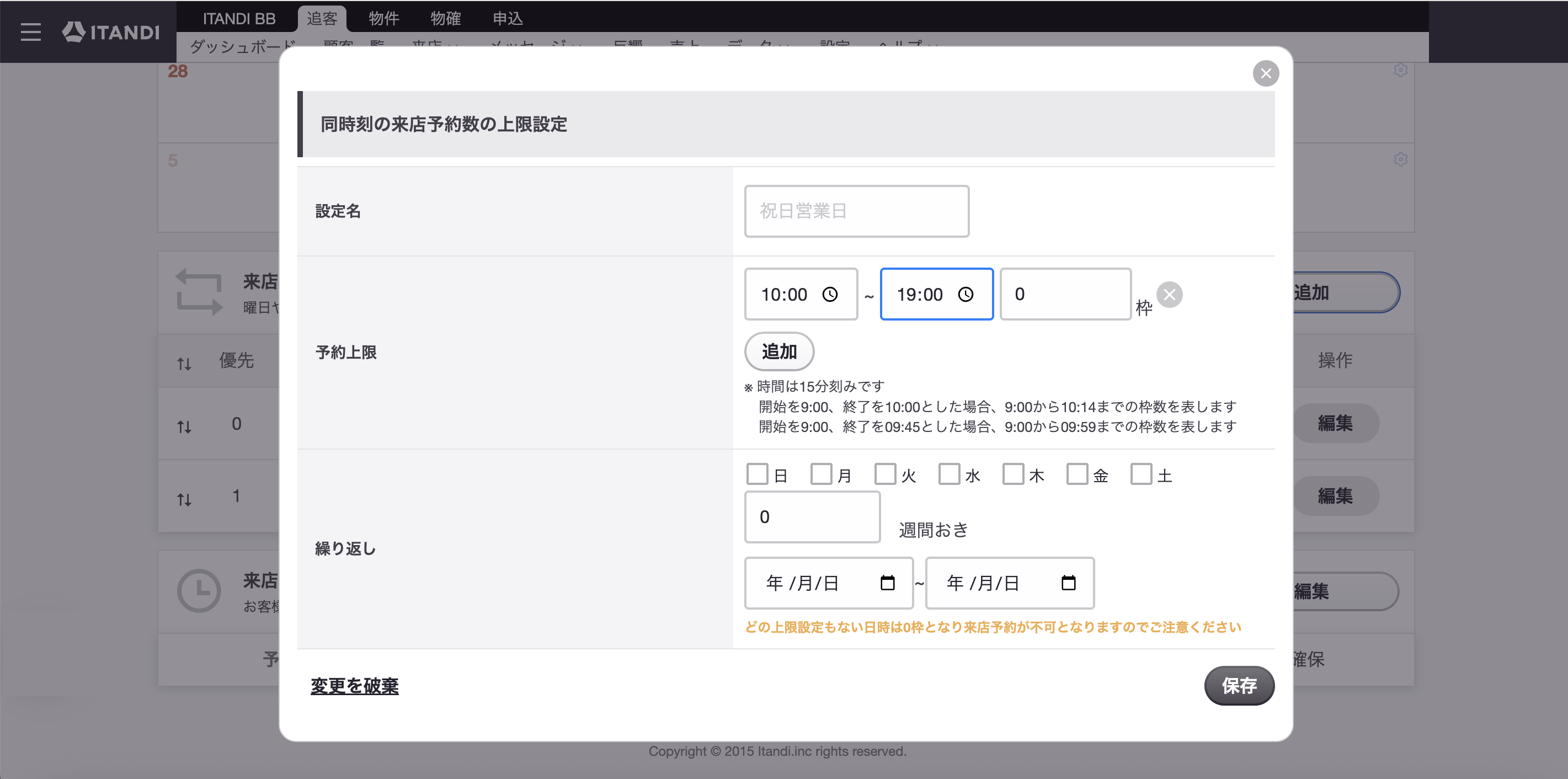Click the repeat arrows icon beside 来店
The width and height of the screenshot is (1568, 779).
click(x=199, y=293)
